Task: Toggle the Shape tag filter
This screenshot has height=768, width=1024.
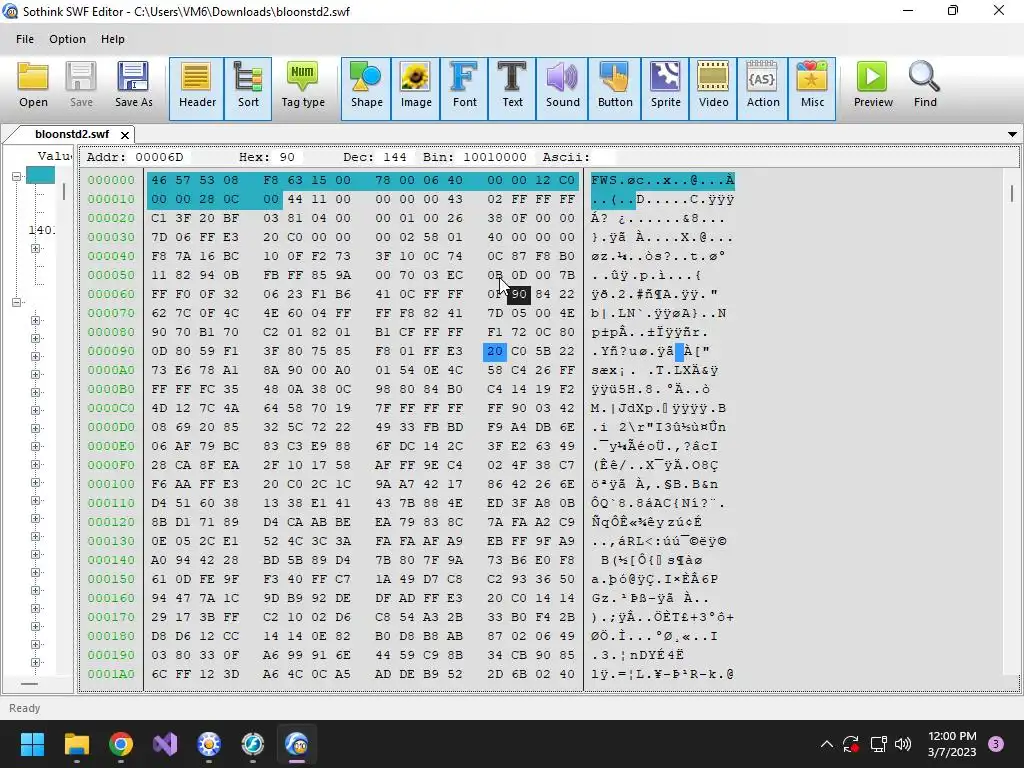Action: coord(366,89)
